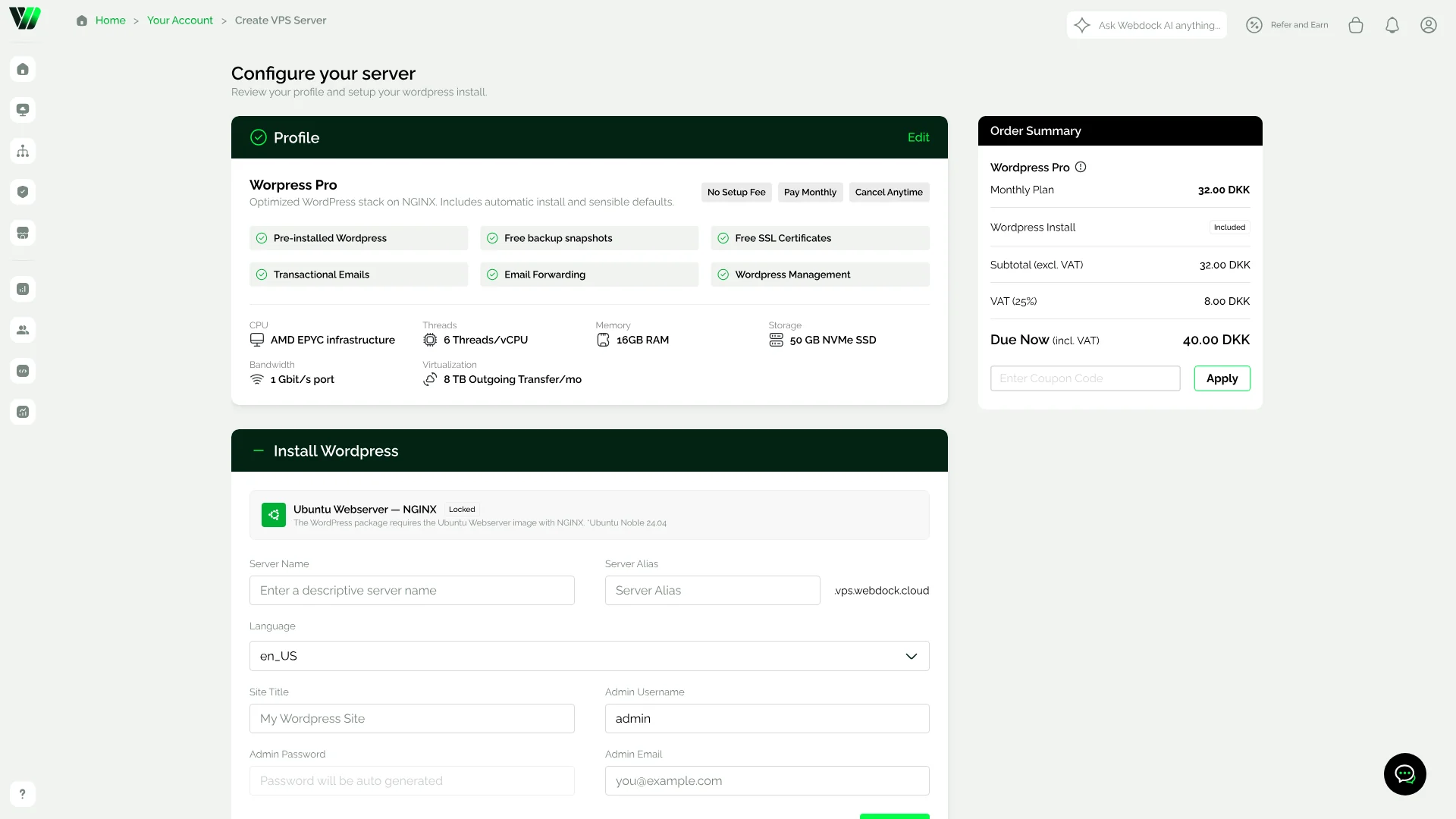Open the trend chart sidebar icon
This screenshot has width=1456, height=819.
click(x=23, y=413)
